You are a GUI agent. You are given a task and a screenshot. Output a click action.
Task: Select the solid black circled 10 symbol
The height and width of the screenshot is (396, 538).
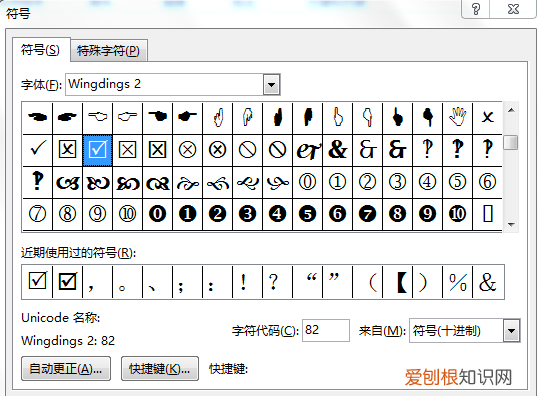[x=457, y=214]
